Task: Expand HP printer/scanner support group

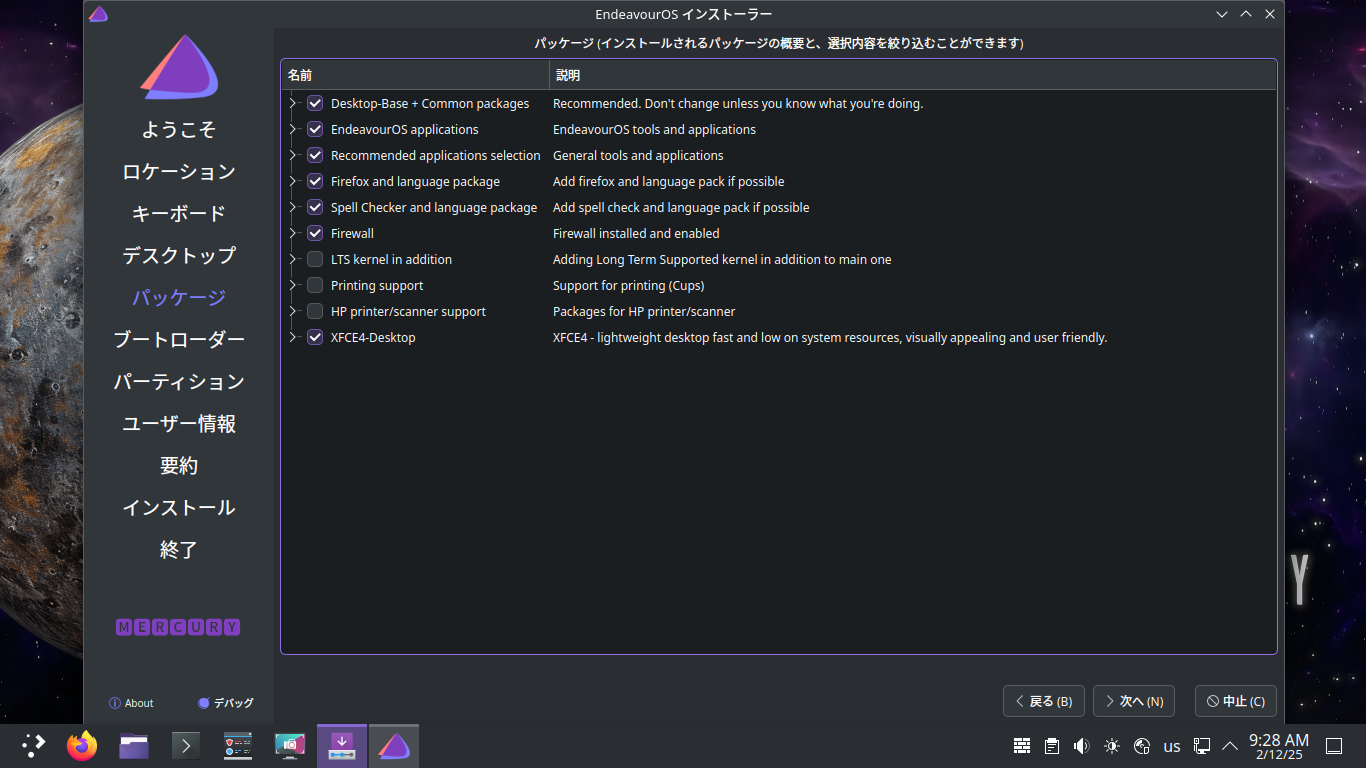Action: tap(293, 311)
